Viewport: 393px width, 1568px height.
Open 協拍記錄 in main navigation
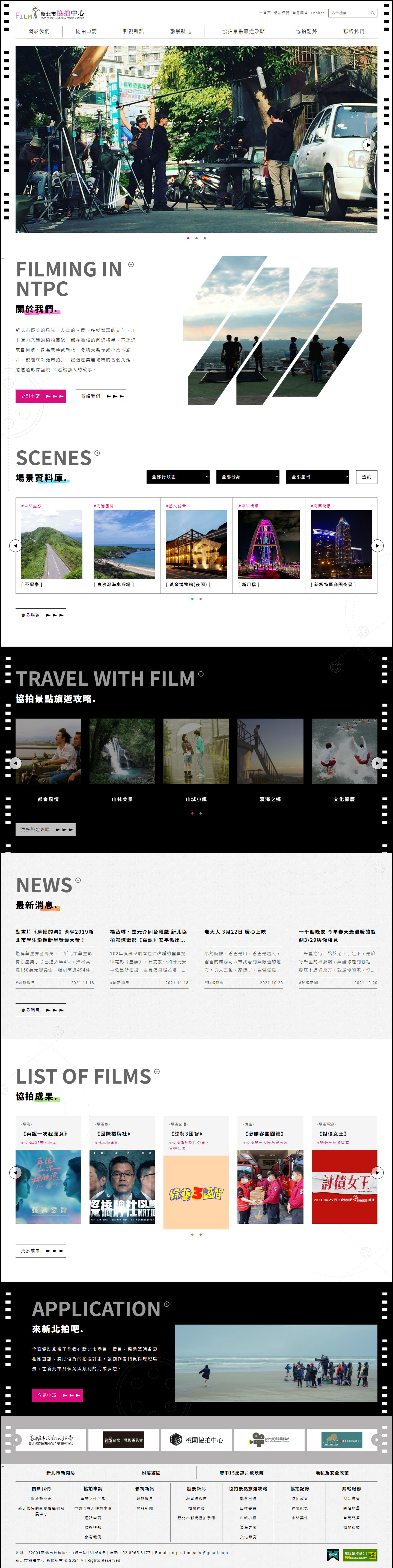pyautogui.click(x=306, y=31)
